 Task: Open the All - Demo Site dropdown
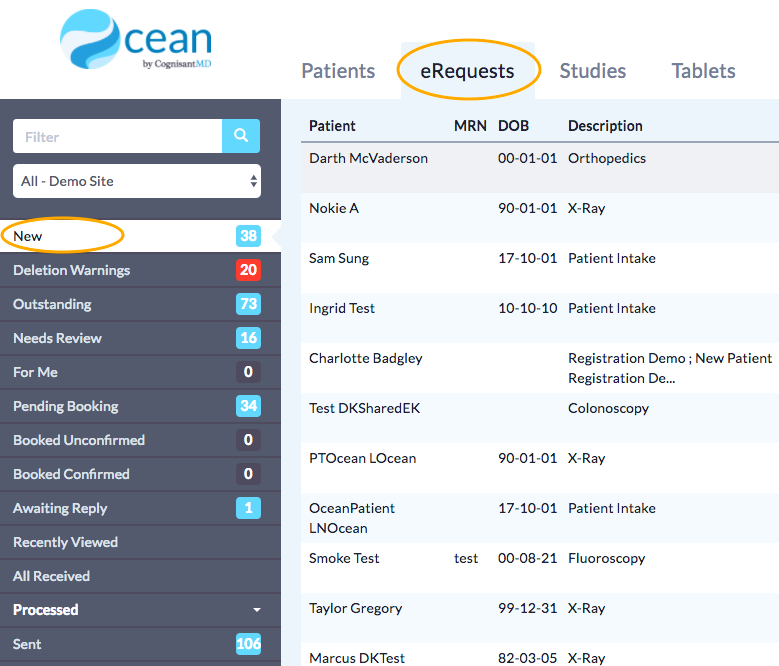137,181
